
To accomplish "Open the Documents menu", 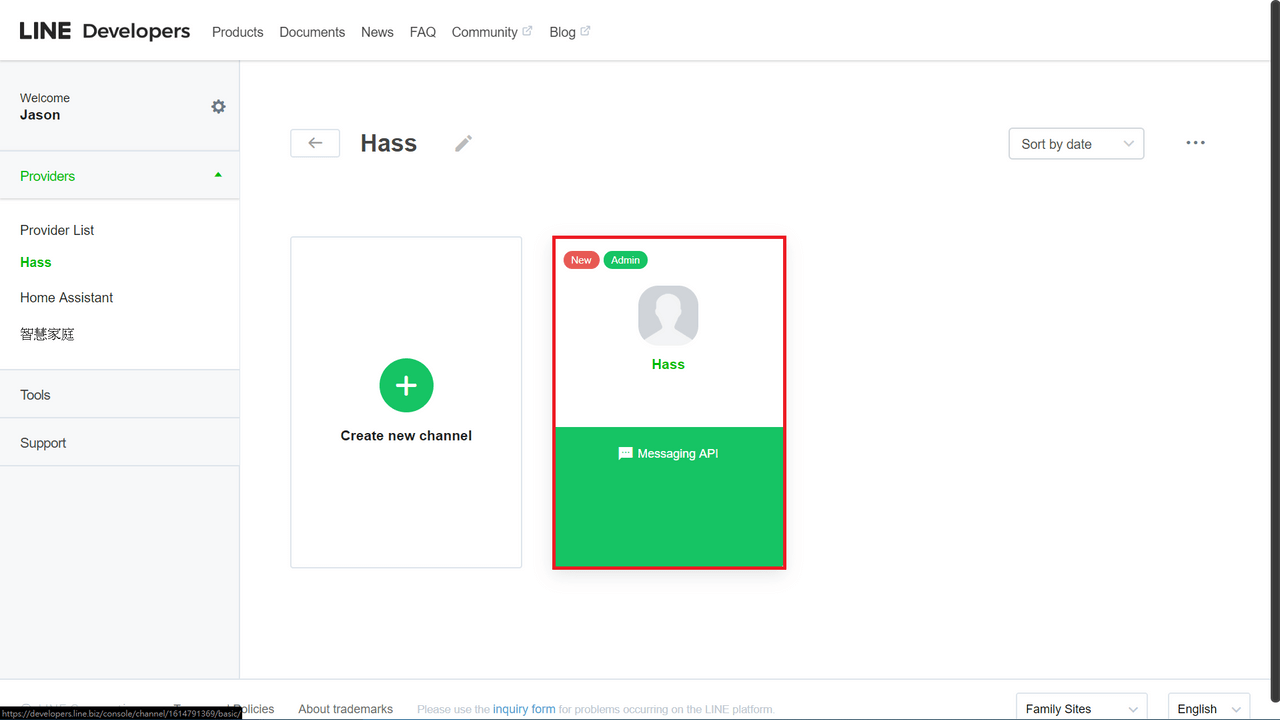I will pyautogui.click(x=312, y=32).
